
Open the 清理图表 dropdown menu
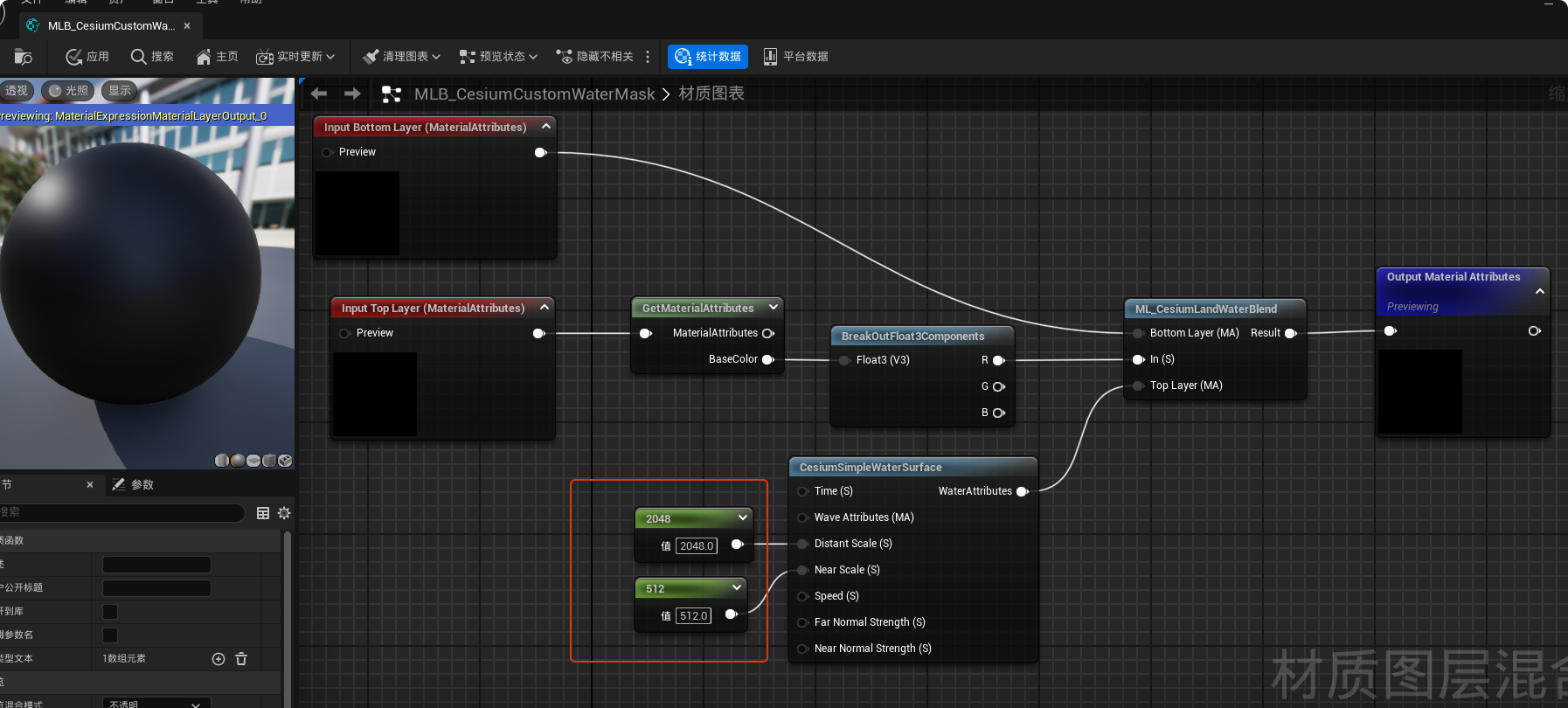click(x=401, y=57)
